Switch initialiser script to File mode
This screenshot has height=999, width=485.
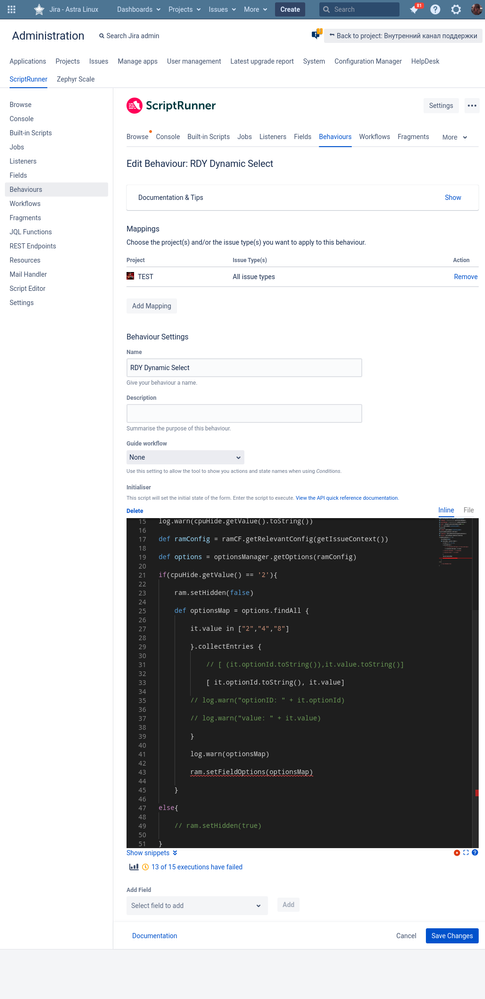click(x=468, y=510)
